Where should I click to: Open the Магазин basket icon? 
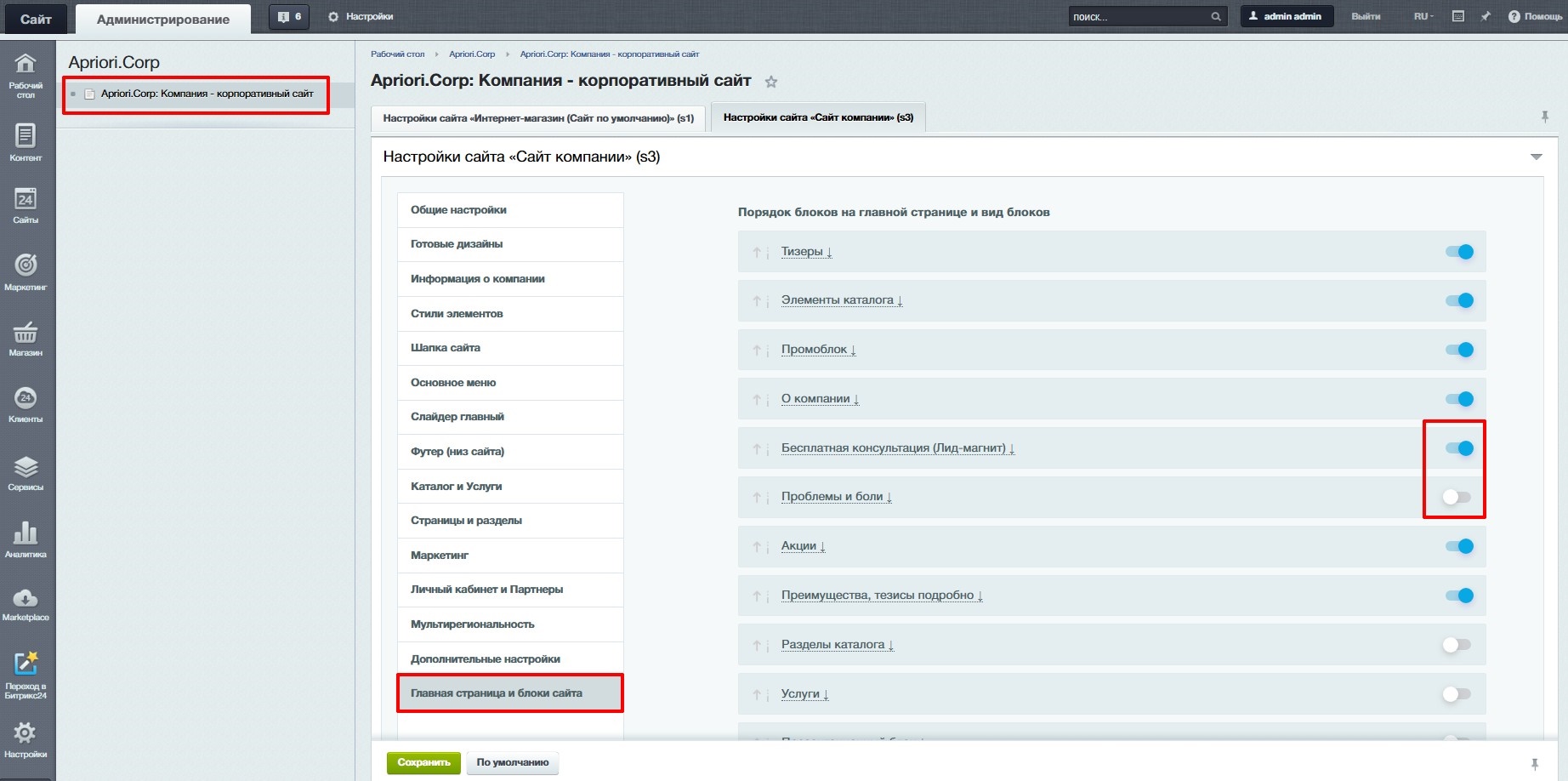(26, 338)
